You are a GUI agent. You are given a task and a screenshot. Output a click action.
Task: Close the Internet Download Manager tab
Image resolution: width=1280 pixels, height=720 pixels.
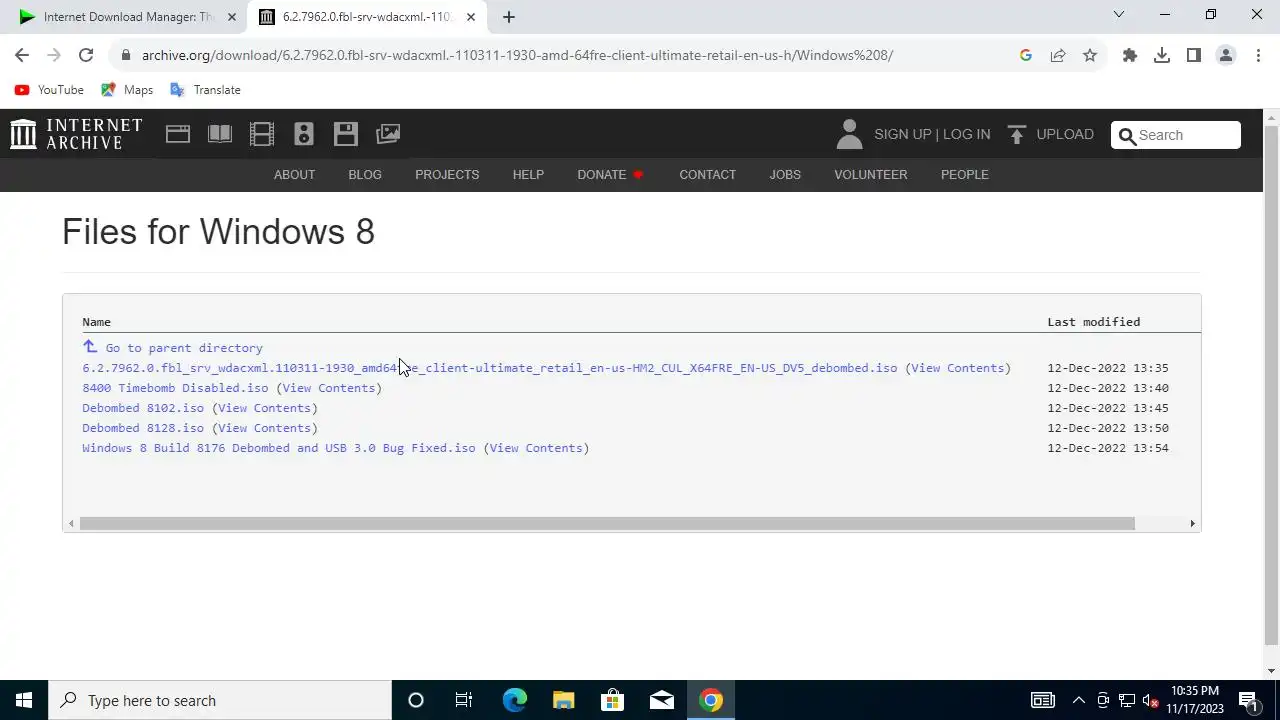click(231, 17)
